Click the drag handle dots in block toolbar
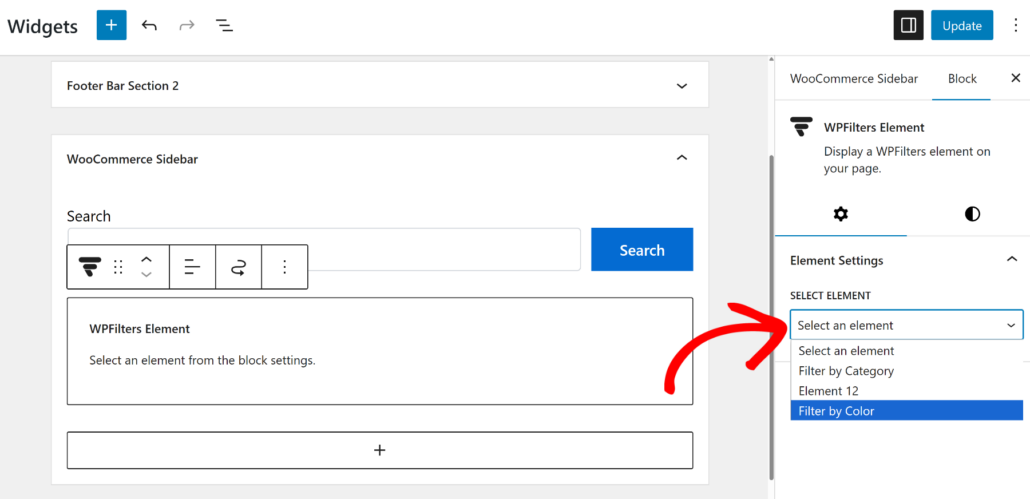This screenshot has width=1030, height=499. tap(118, 267)
